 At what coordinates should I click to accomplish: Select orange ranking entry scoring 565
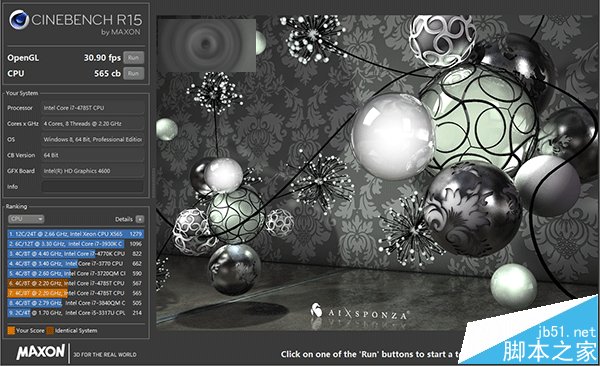coord(75,293)
